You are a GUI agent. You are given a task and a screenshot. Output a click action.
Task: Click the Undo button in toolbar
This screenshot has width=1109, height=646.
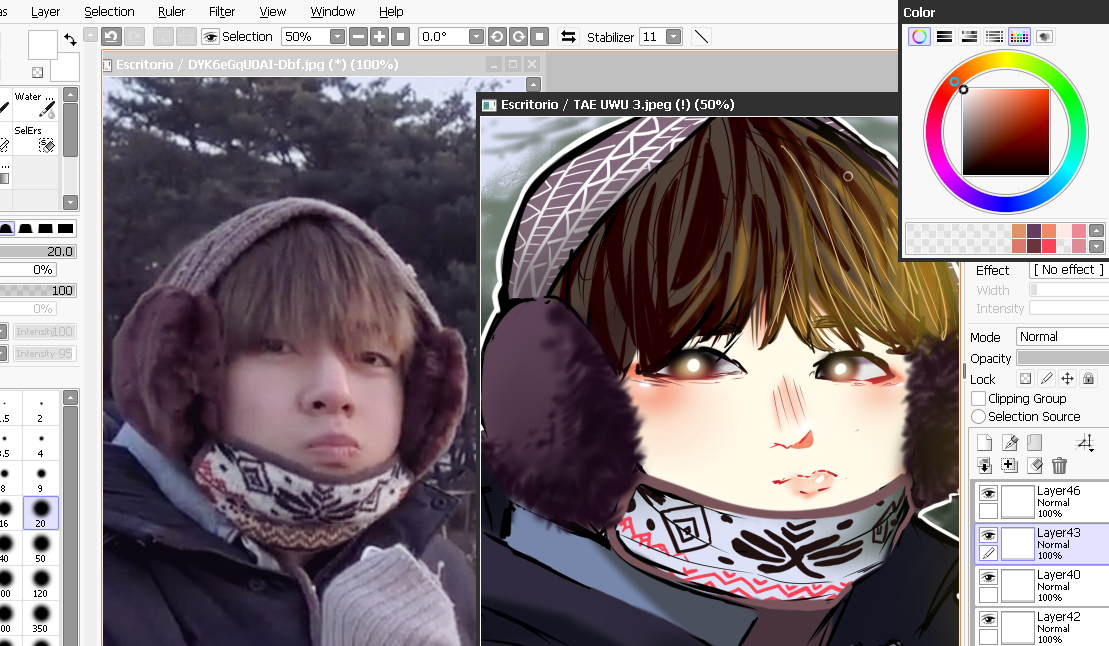(111, 37)
